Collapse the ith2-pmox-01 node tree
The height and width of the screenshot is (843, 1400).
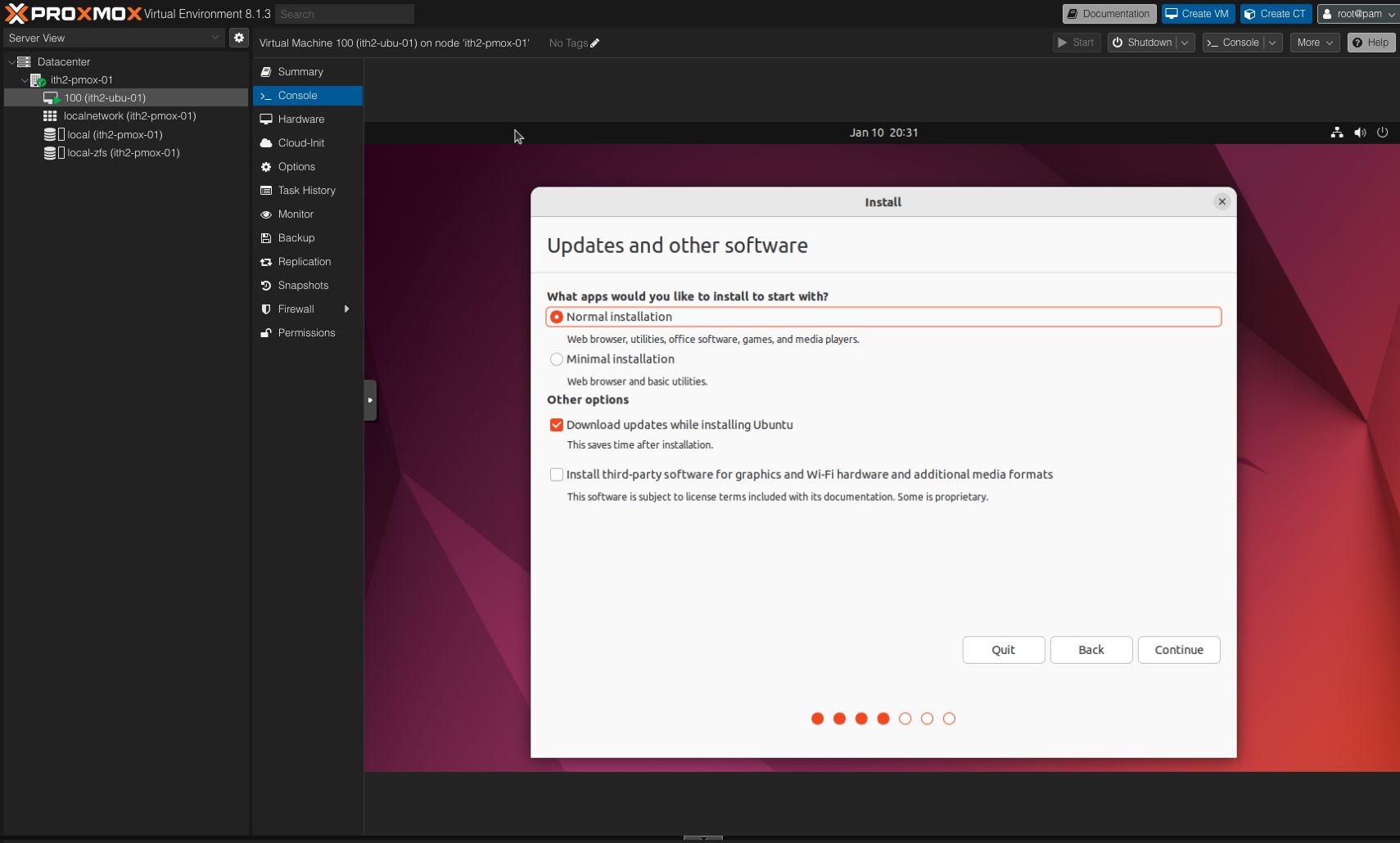tap(25, 79)
